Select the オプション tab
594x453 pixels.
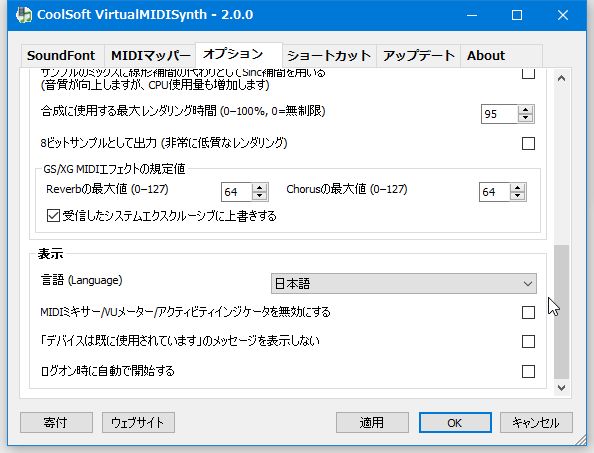pos(239,55)
